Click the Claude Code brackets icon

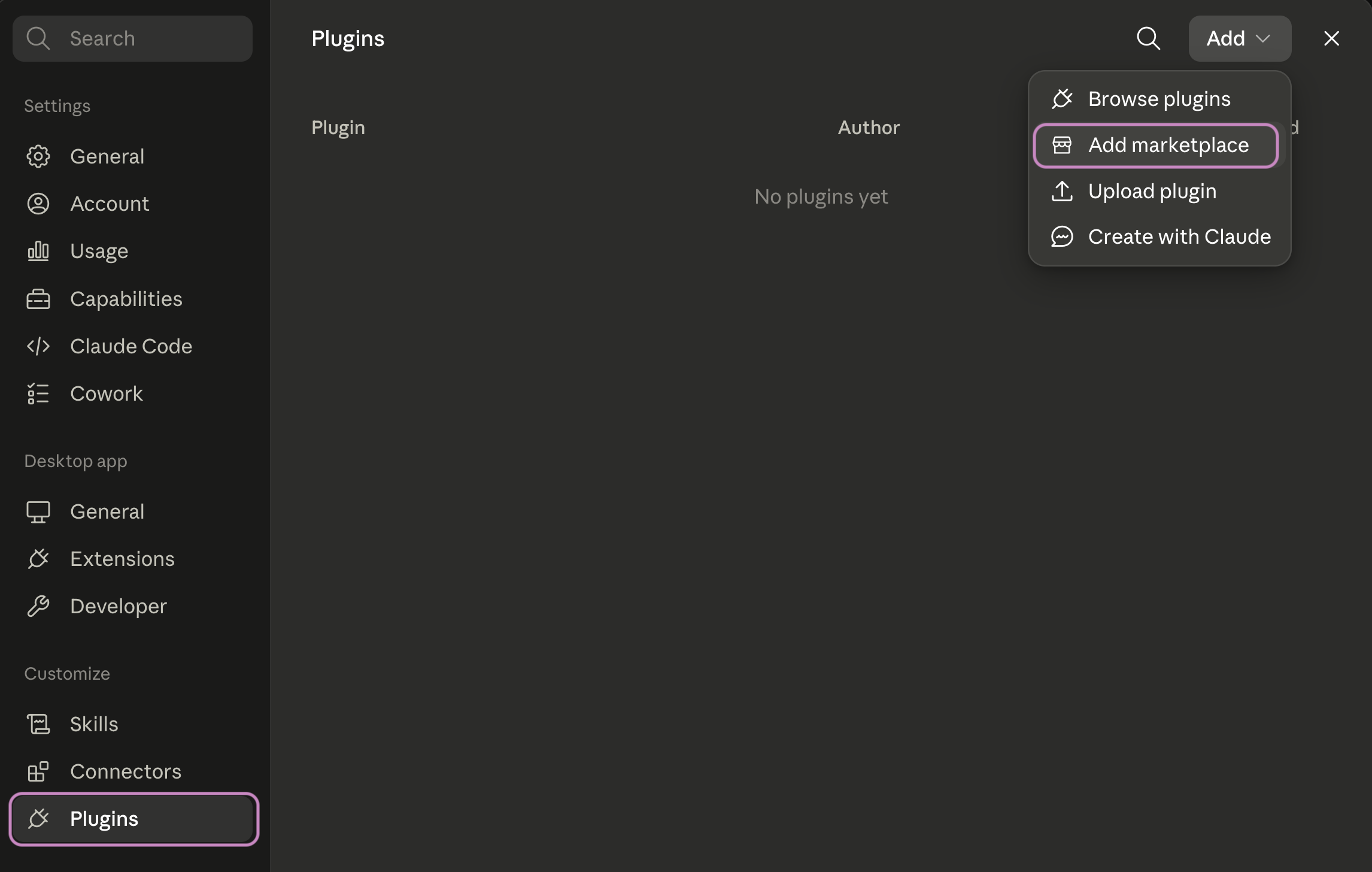pos(38,346)
